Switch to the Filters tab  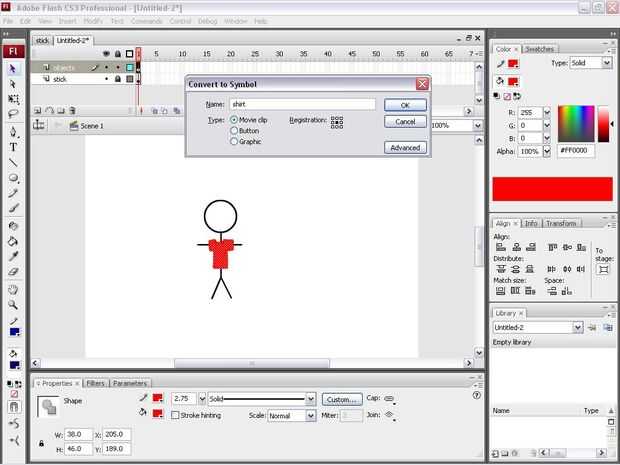95,383
